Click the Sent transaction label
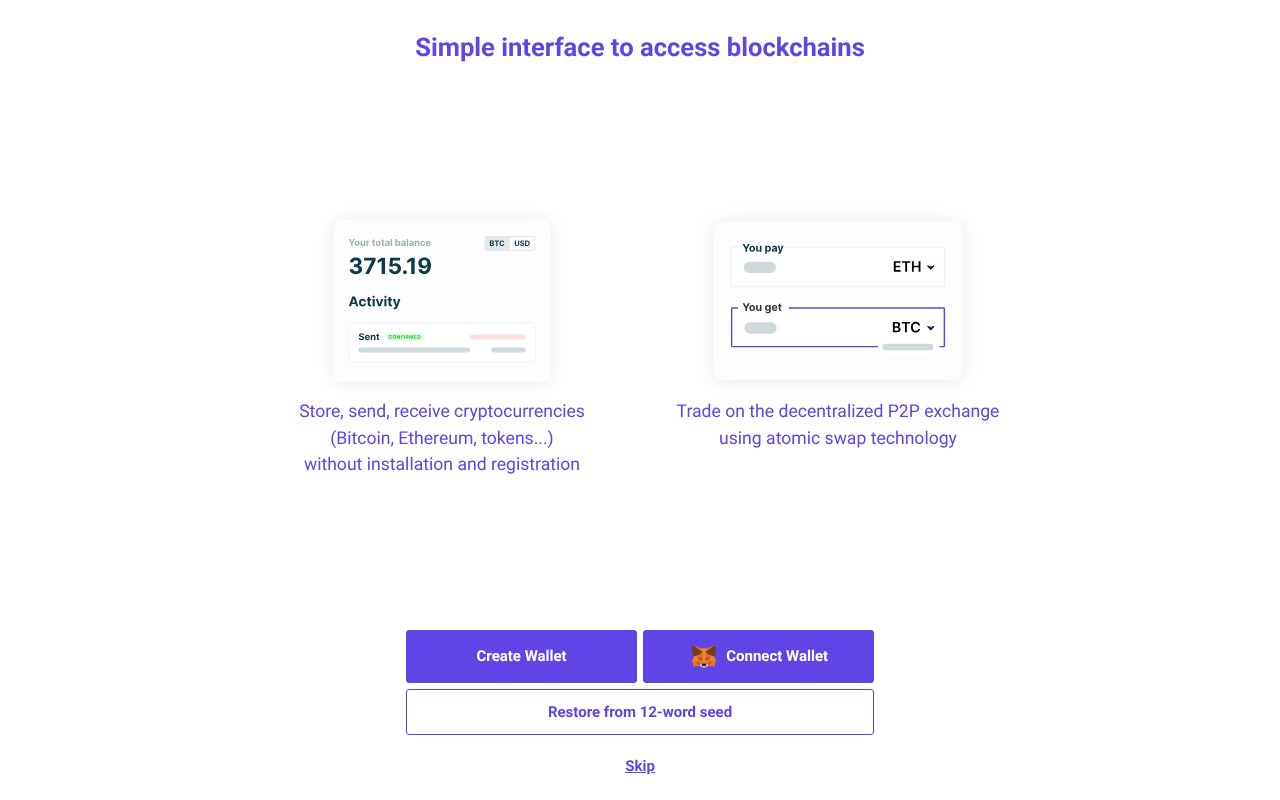1280x800 pixels. coord(368,337)
